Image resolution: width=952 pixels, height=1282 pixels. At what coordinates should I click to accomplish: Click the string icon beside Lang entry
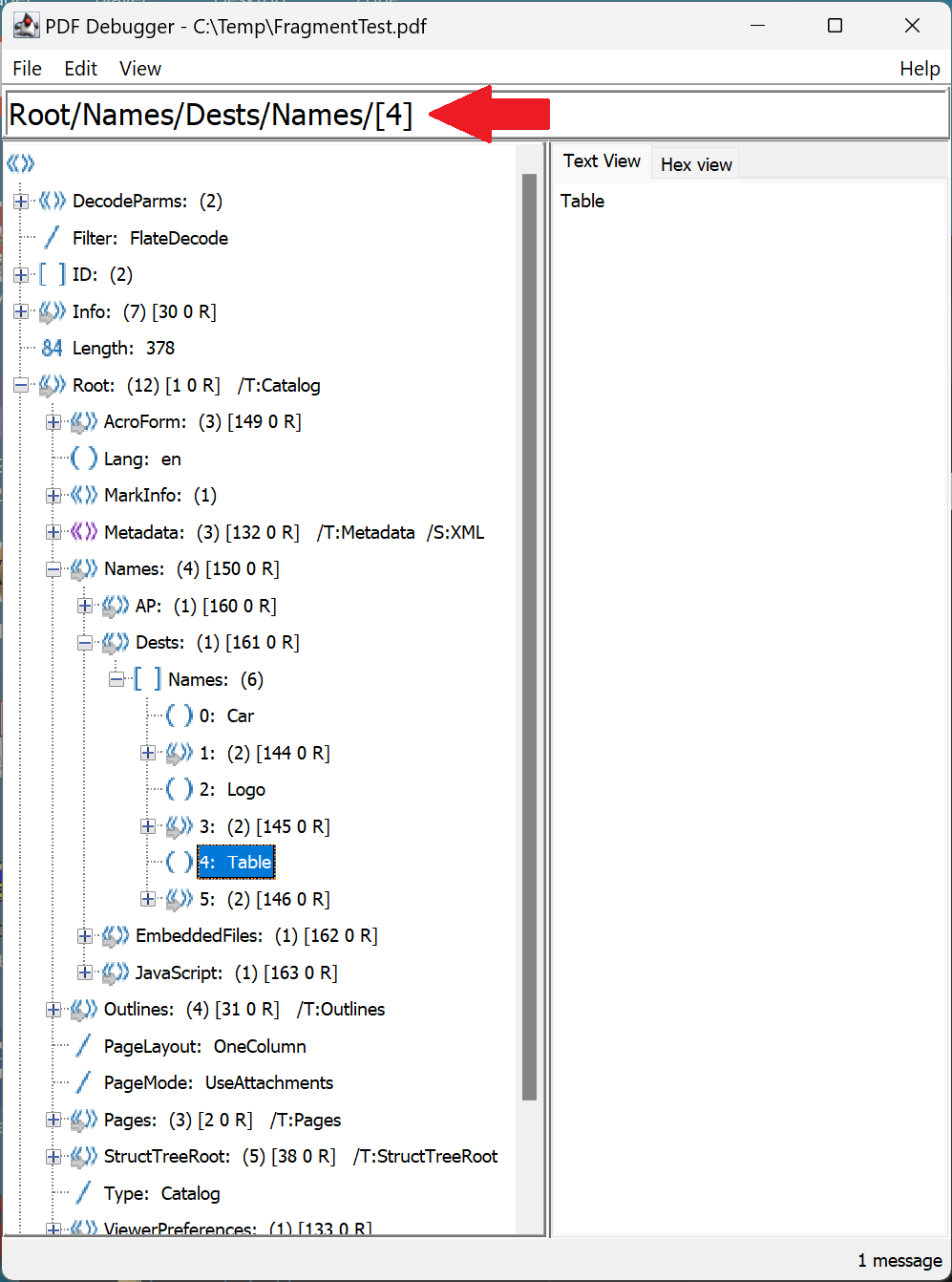point(83,458)
